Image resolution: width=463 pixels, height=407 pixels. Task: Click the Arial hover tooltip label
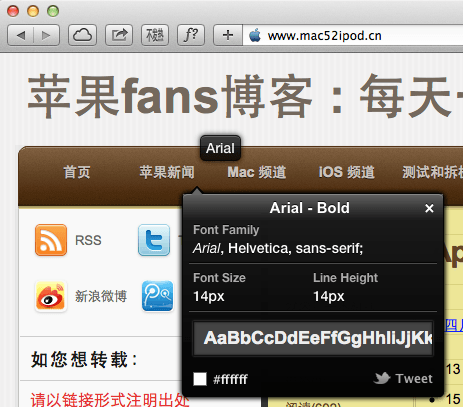(220, 148)
